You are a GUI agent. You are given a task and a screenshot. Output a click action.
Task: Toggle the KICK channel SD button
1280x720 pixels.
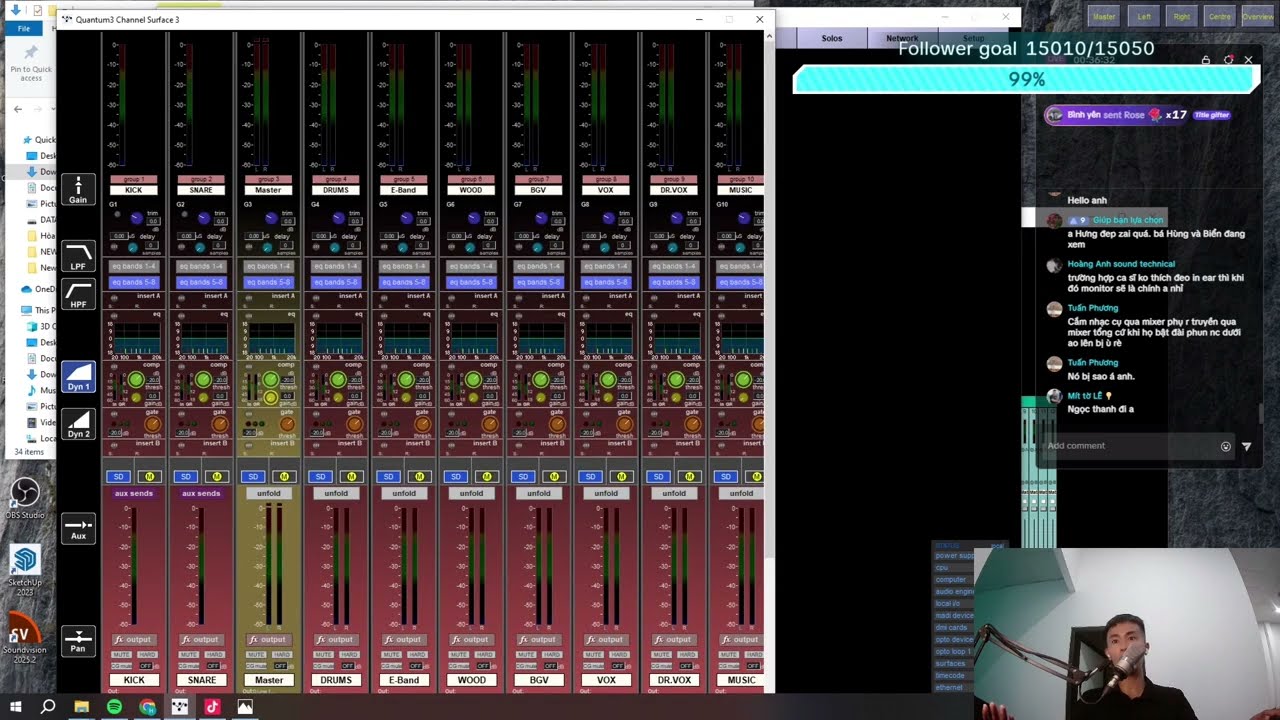point(119,476)
